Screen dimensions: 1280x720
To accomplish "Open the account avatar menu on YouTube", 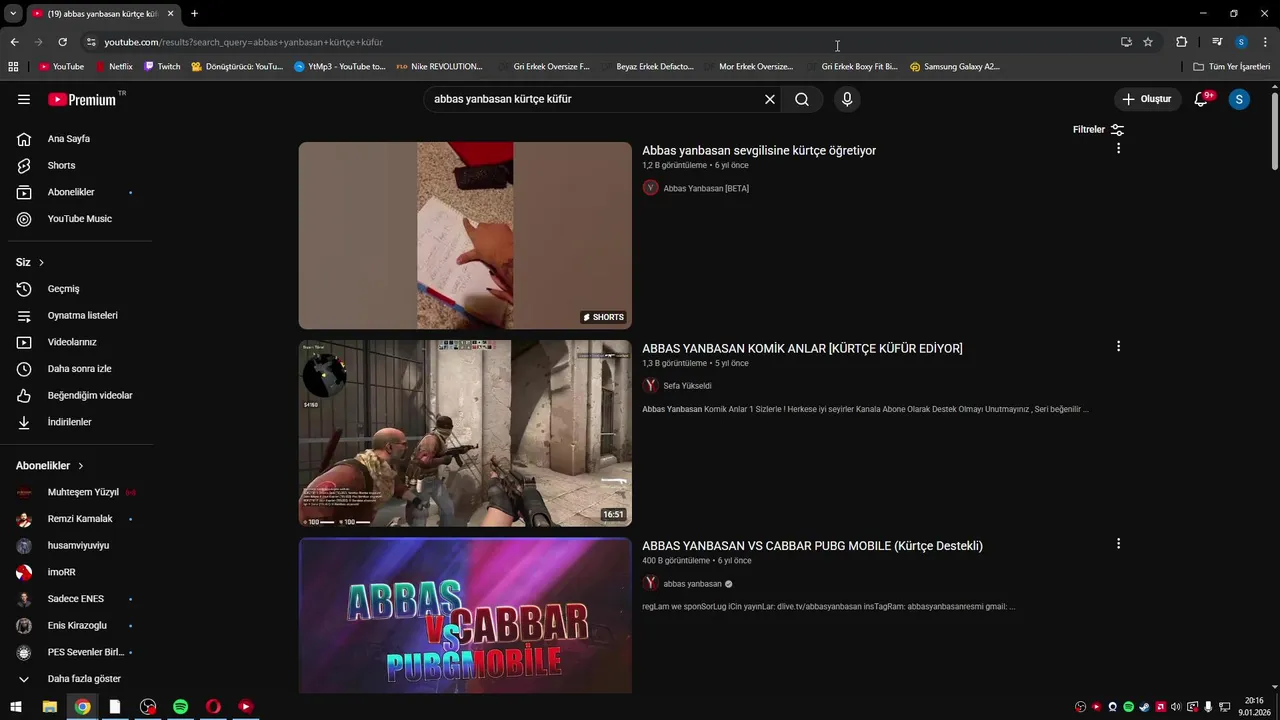I will pos(1239,99).
